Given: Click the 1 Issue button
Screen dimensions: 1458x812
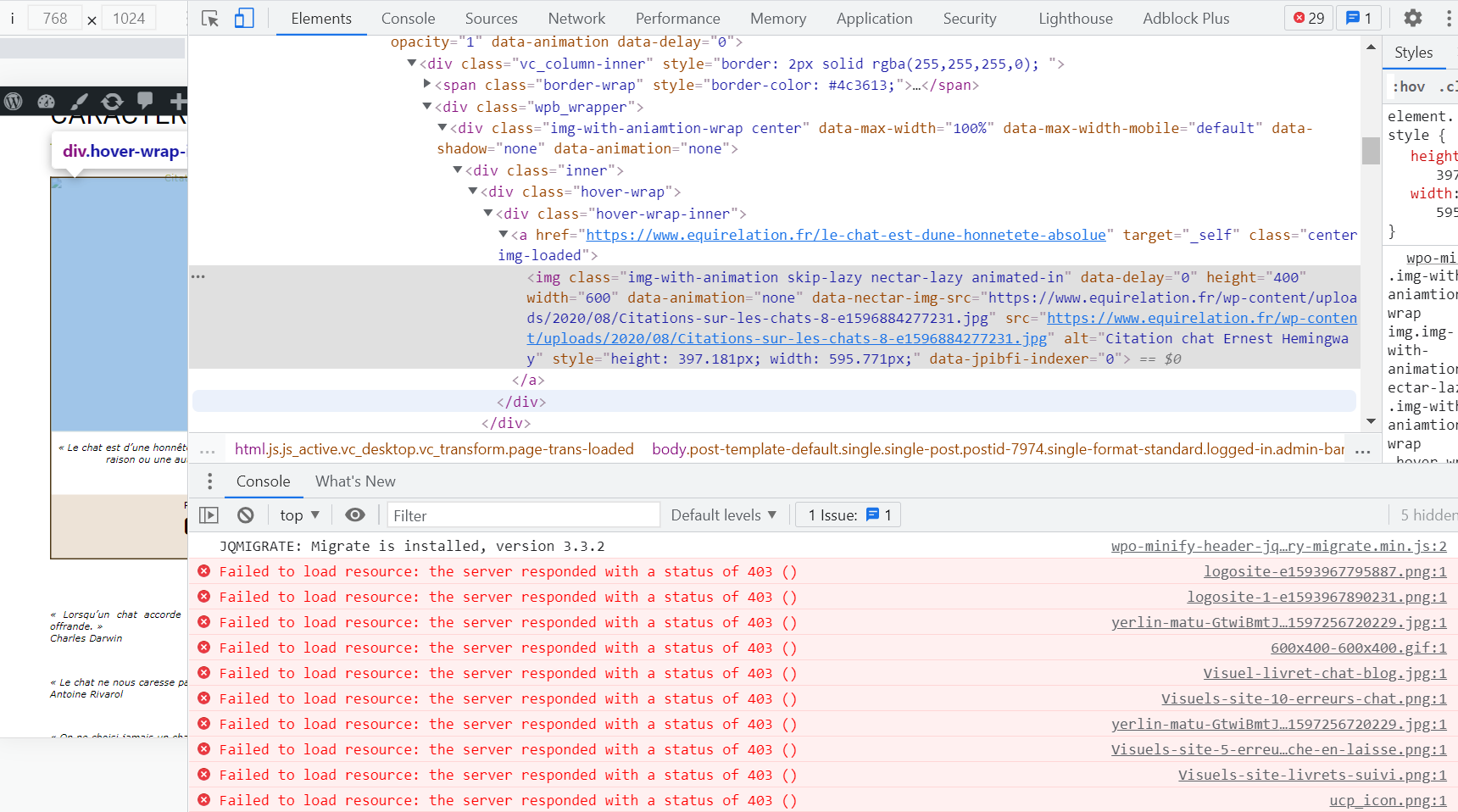Looking at the screenshot, I should point(849,515).
